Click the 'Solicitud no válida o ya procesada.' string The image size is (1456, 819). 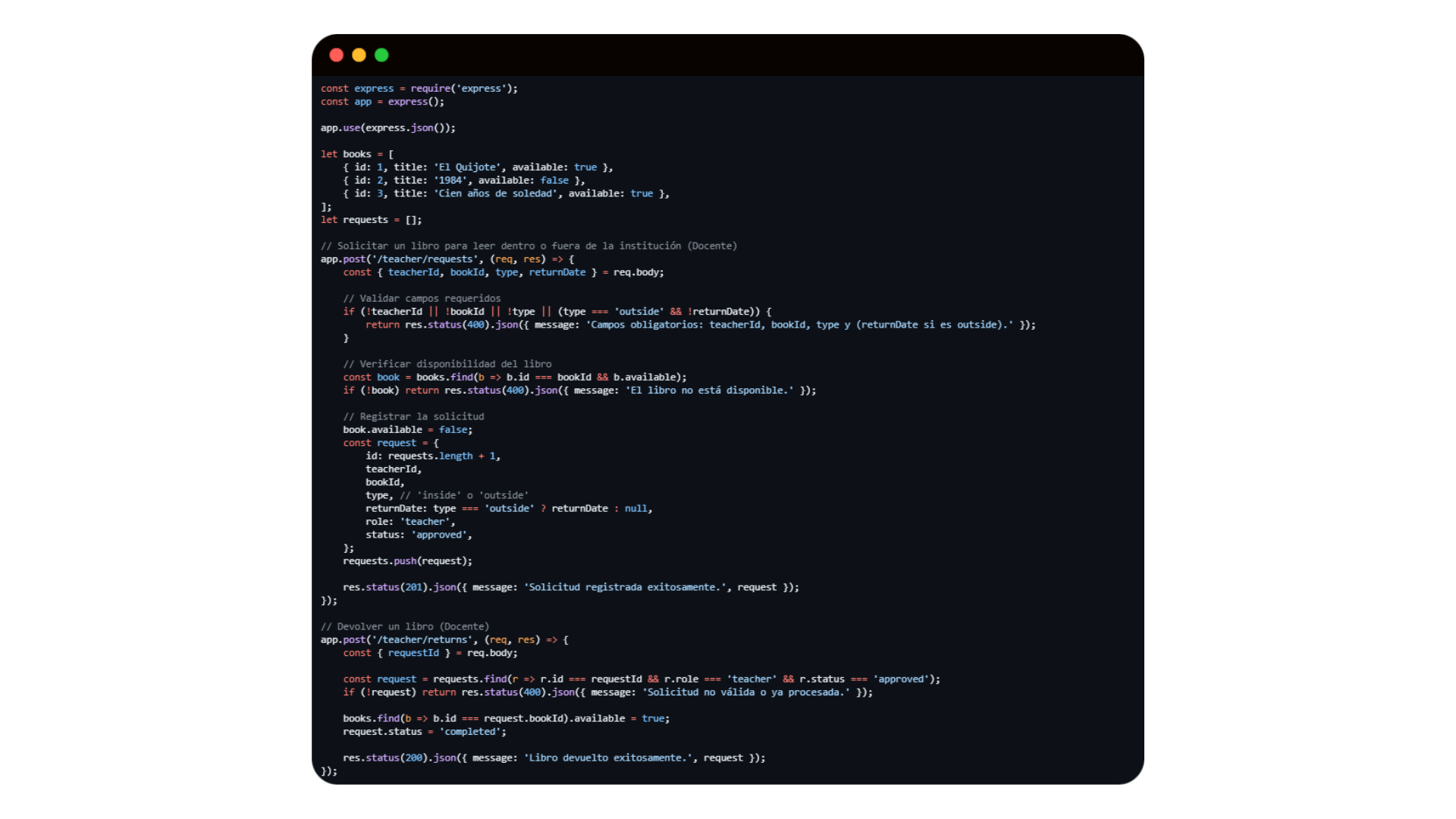point(746,692)
